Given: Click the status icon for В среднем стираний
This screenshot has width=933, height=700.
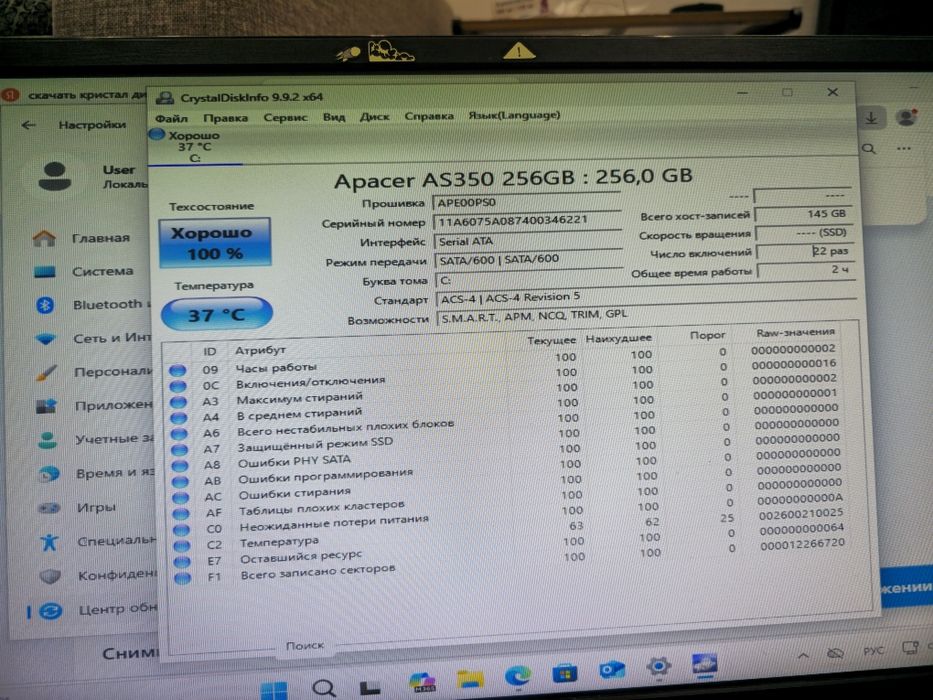Looking at the screenshot, I should tap(179, 418).
